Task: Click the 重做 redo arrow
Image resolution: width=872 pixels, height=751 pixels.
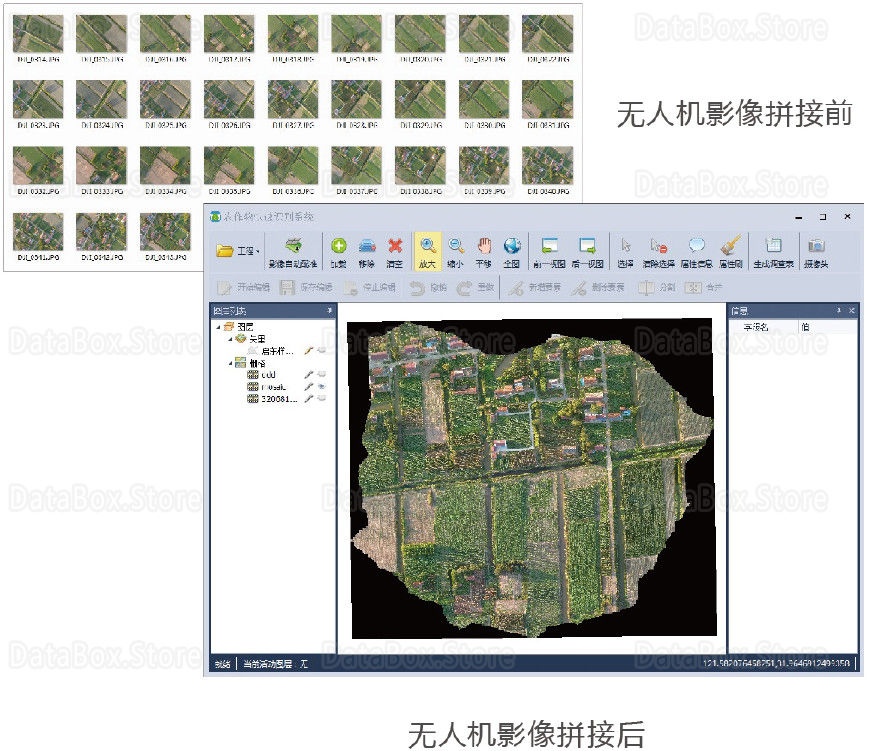Action: (x=475, y=287)
